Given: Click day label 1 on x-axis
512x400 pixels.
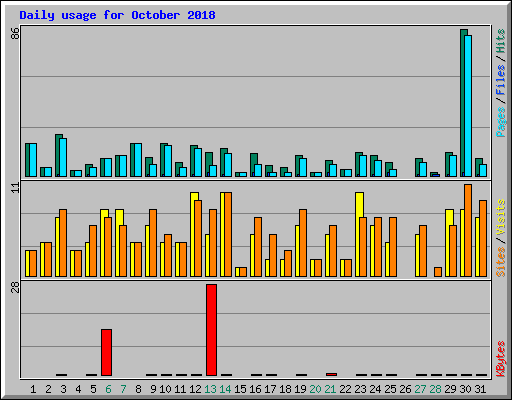Looking at the screenshot, I should [33, 389].
